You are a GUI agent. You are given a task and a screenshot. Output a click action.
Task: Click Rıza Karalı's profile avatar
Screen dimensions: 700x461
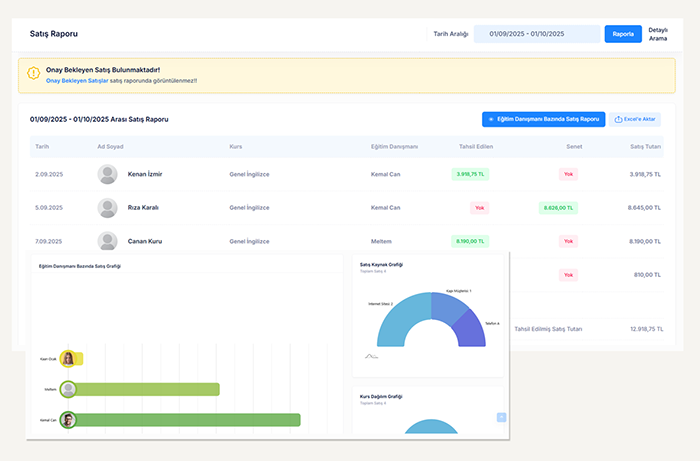(108, 208)
